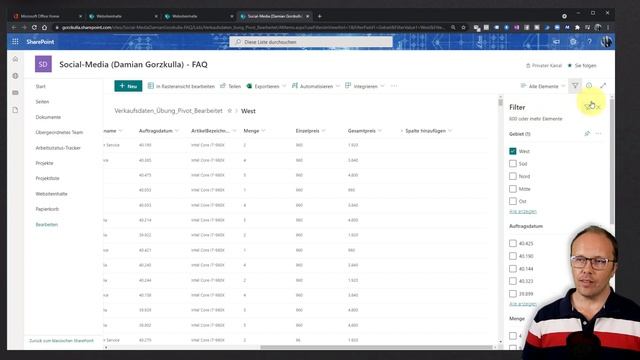The width and height of the screenshot is (640, 360).
Task: Expand the Exportieren dropdown
Action: [x=284, y=86]
